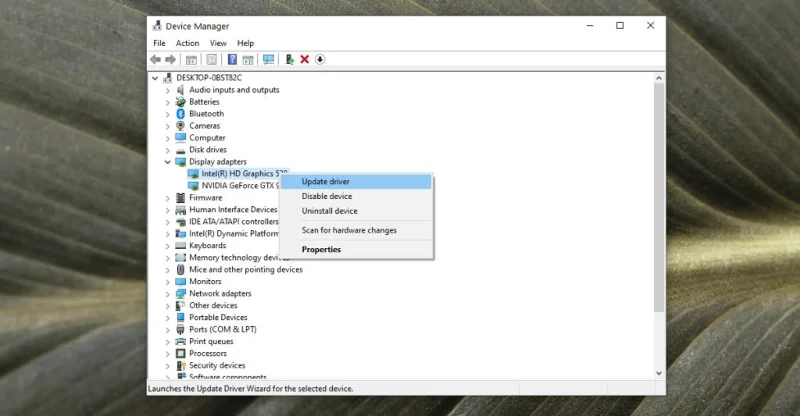800x416 pixels.
Task: Select the IDE ATA/ATAPI controllers item
Action: click(x=234, y=222)
